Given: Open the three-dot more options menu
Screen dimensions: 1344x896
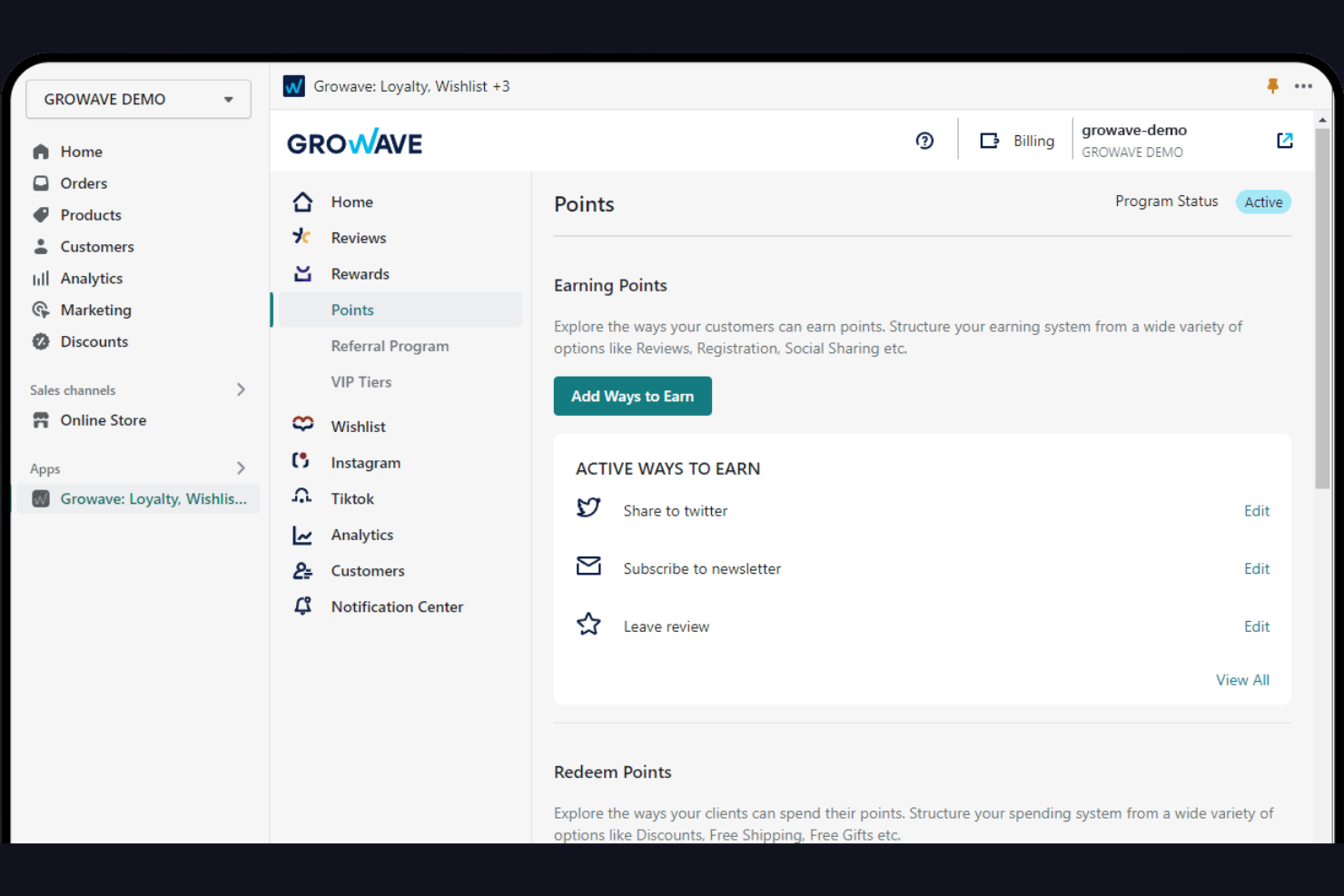Looking at the screenshot, I should click(x=1303, y=86).
